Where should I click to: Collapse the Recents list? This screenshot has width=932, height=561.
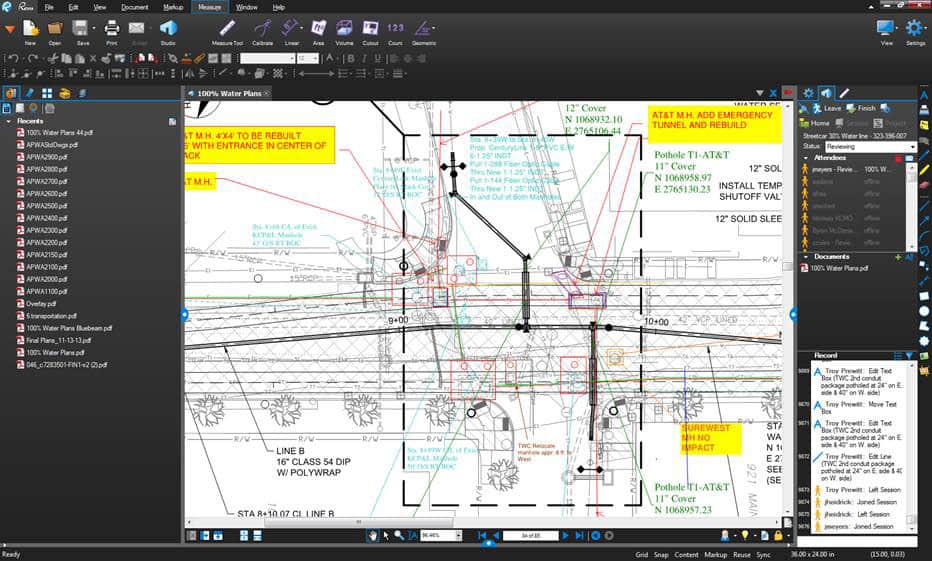8,121
